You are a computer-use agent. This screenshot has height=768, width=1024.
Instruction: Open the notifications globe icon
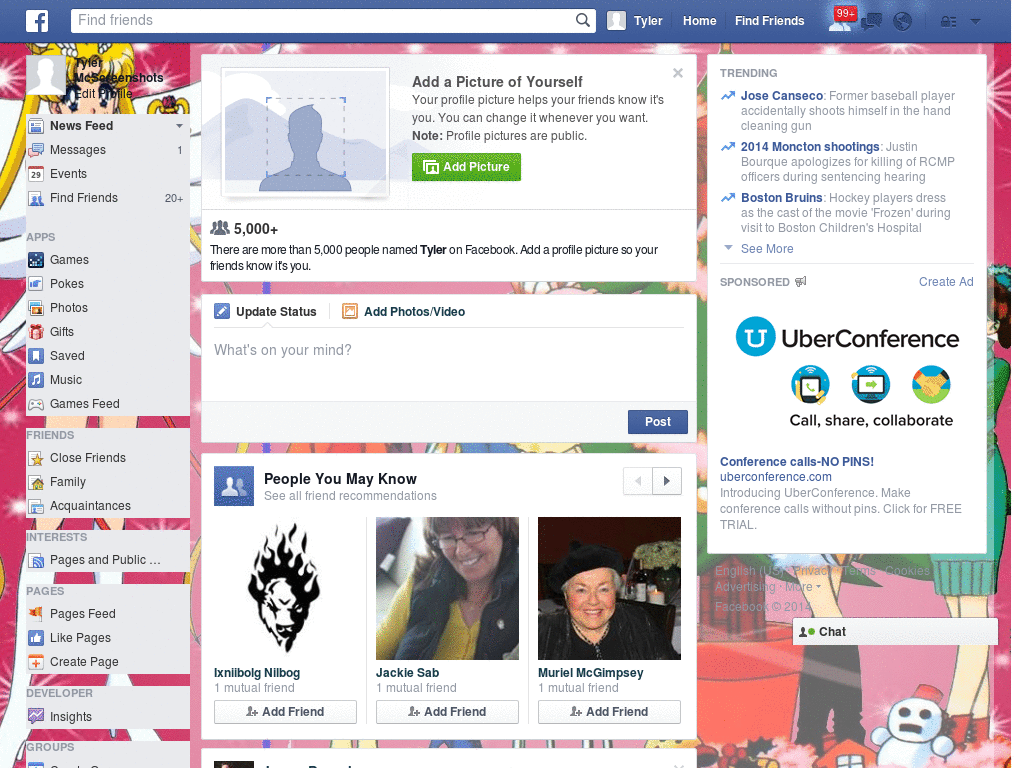[903, 22]
